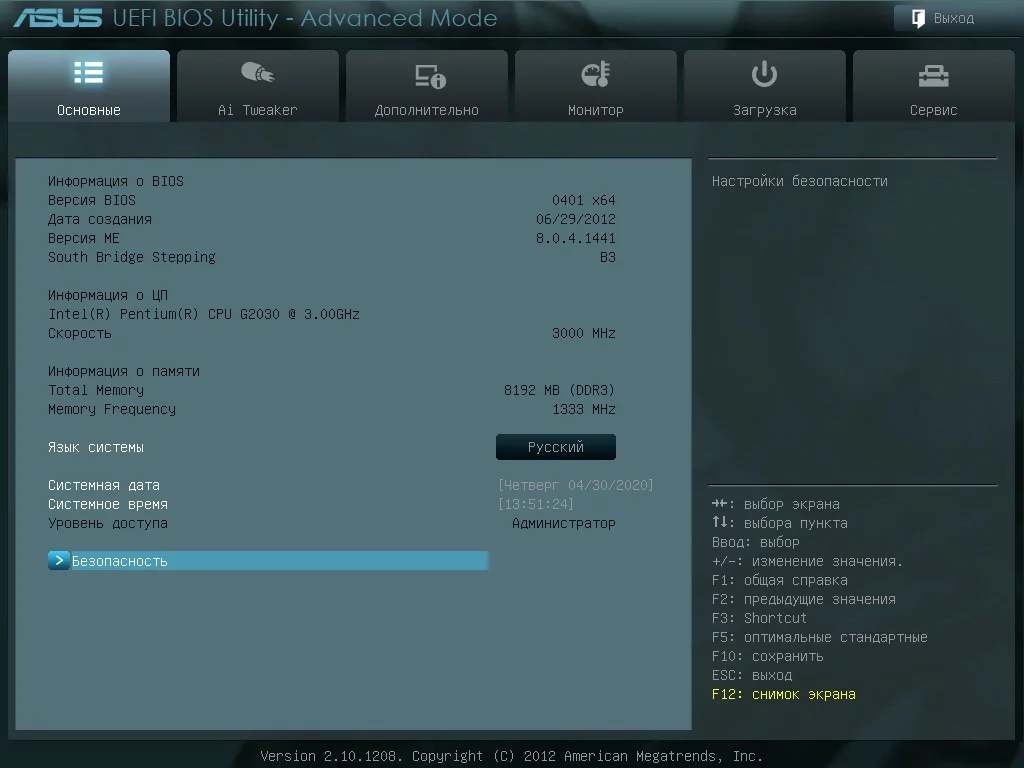This screenshot has height=768, width=1024.
Task: Open the Загрузка tab label
Action: coord(765,110)
